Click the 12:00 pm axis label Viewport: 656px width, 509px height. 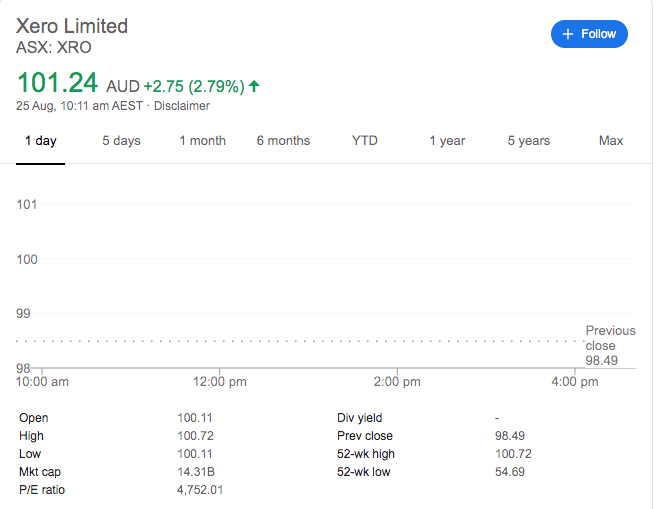tap(220, 381)
